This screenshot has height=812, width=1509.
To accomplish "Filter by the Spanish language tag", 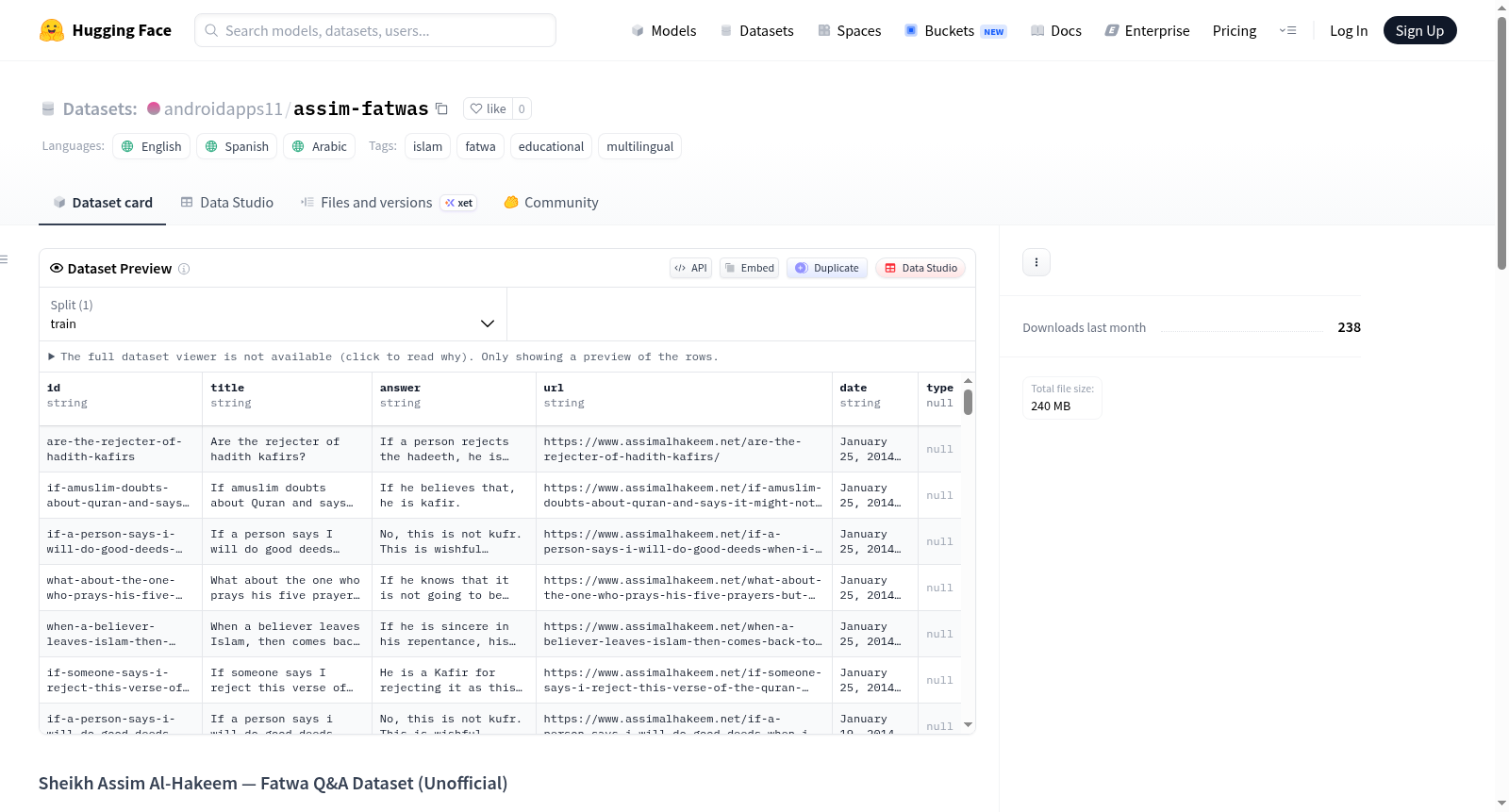I will [237, 146].
